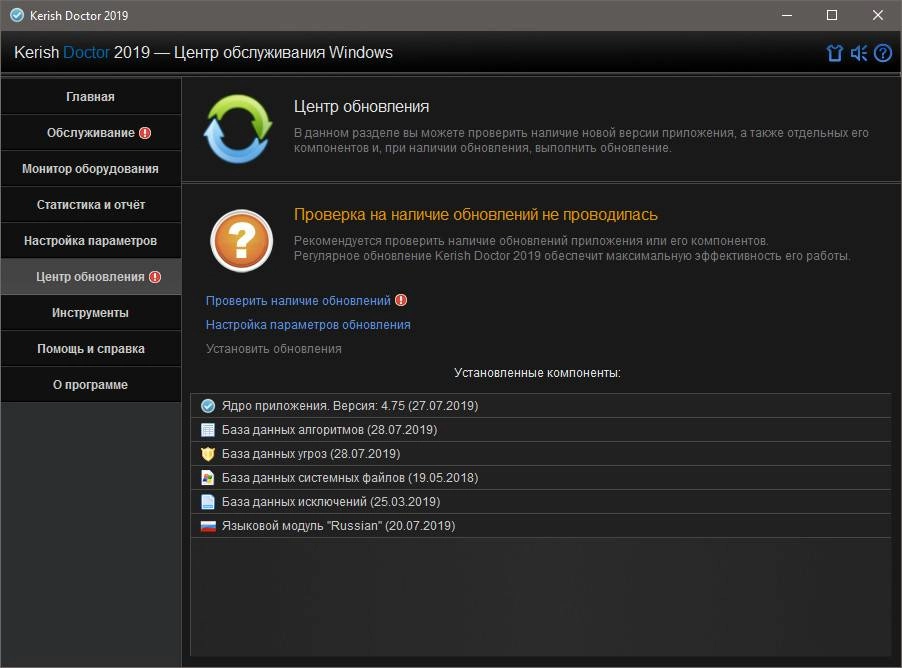
Task: Go to the Обслуживание section
Action: pos(91,133)
